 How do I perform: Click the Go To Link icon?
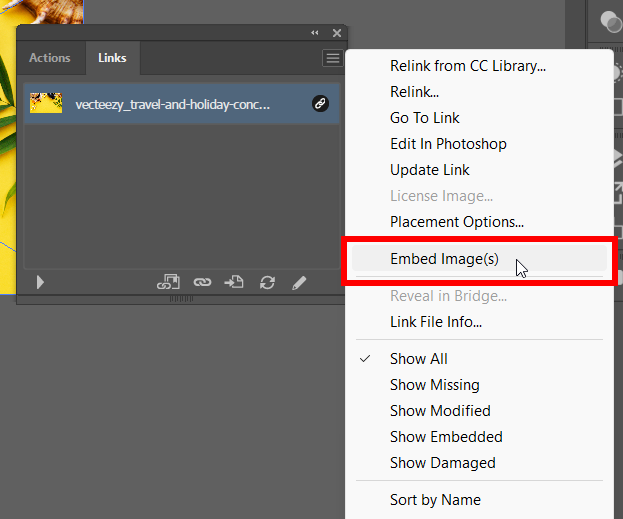point(234,283)
